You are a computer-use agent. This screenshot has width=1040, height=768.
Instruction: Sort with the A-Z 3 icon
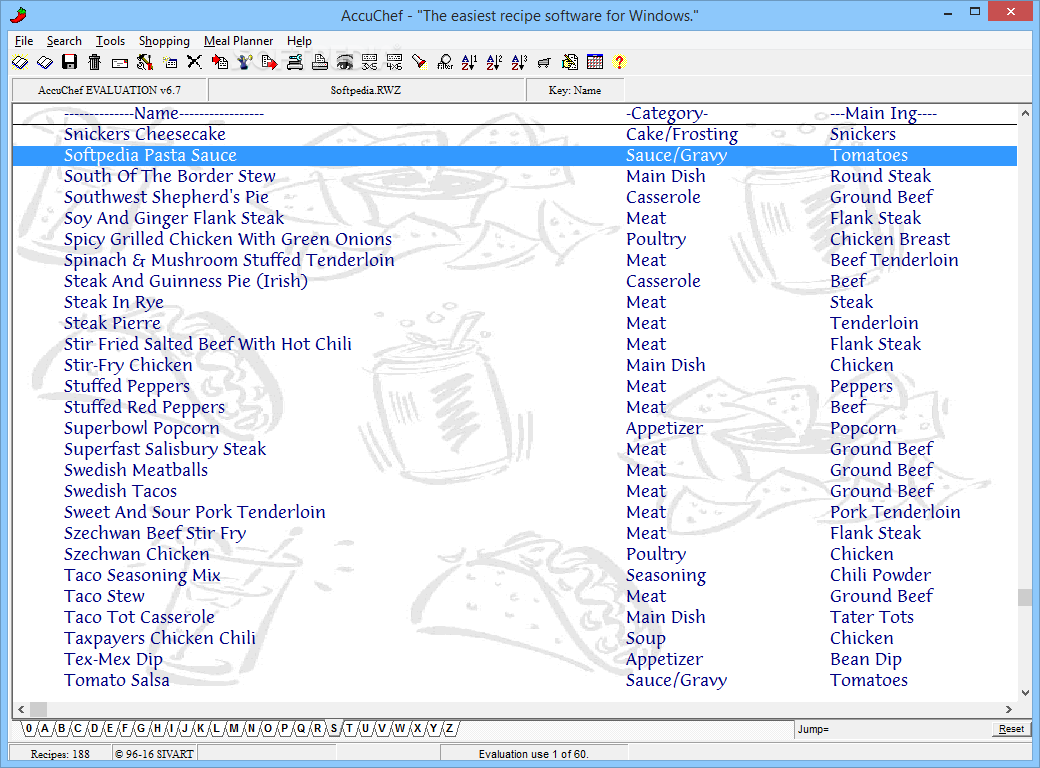(519, 62)
